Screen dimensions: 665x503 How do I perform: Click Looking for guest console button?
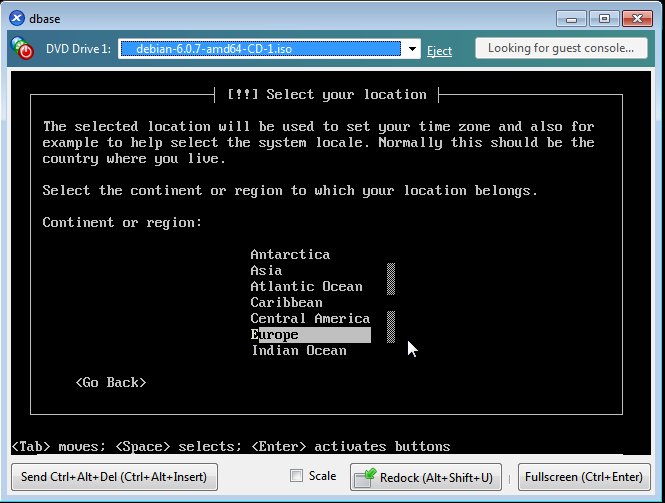pos(561,48)
